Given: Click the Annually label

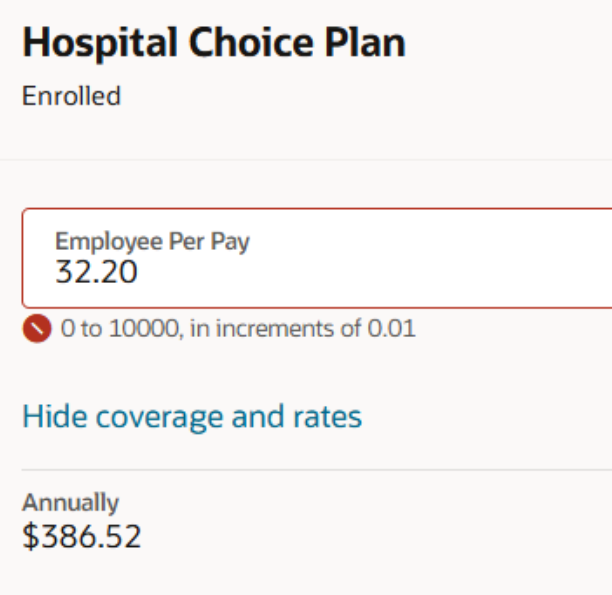Looking at the screenshot, I should (x=70, y=502).
